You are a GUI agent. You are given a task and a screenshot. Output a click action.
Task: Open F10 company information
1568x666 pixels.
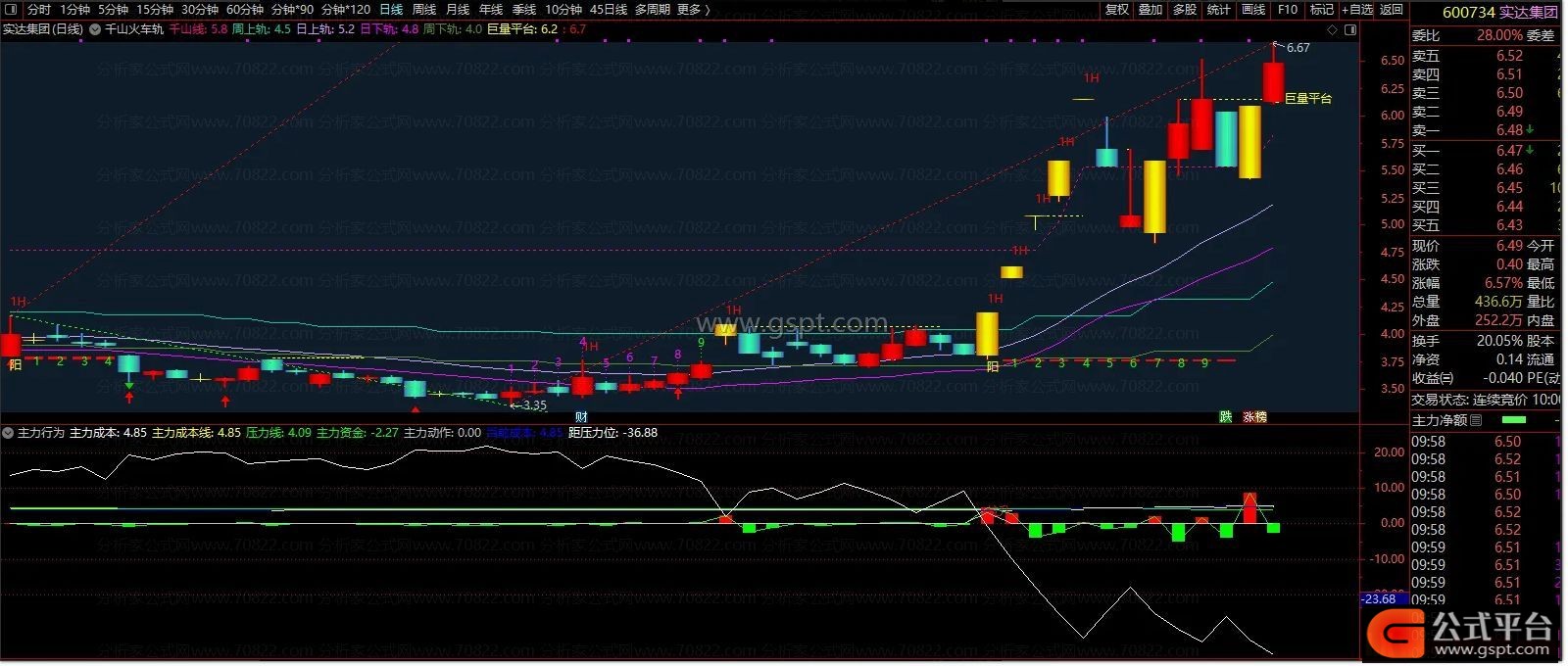(x=1288, y=10)
